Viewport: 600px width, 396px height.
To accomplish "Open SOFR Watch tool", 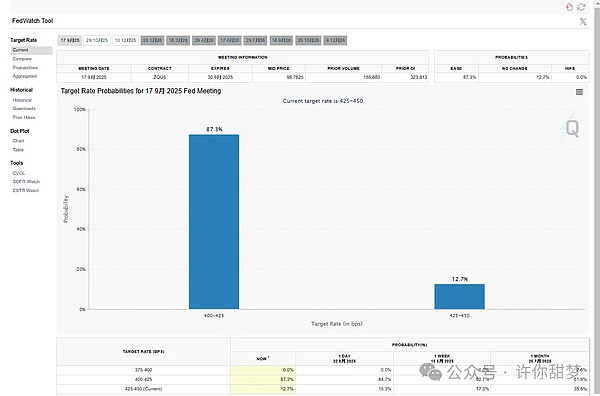I will tap(26, 182).
